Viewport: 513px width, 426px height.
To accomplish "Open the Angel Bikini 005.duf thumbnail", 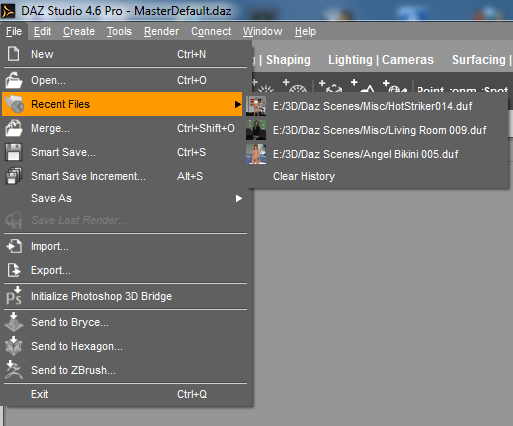I will click(x=256, y=154).
